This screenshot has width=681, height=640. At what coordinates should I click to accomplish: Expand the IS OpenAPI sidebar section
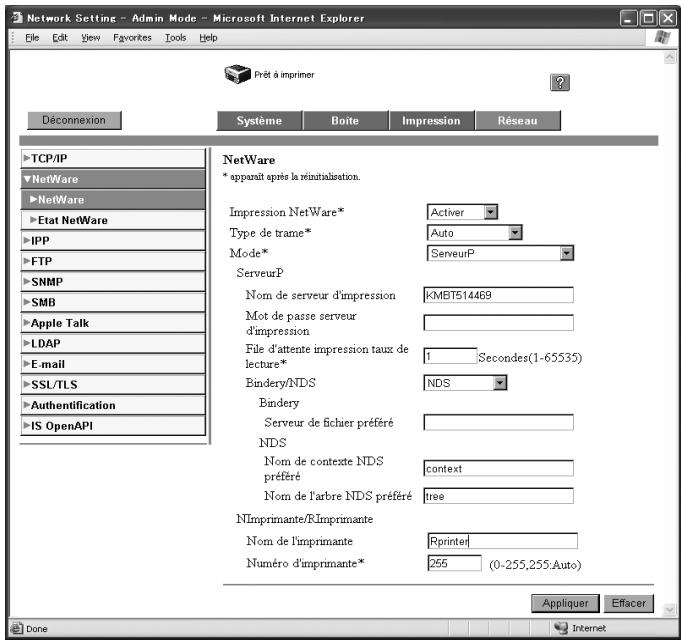pos(113,426)
